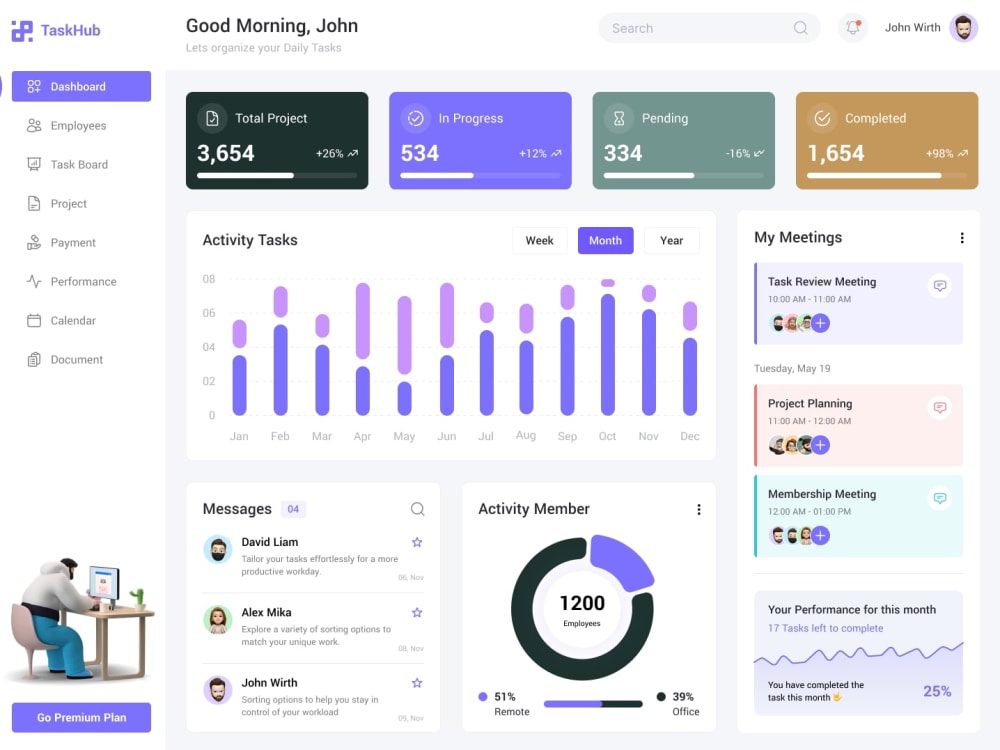Screen dimensions: 1000x750
Task: Open the Project Planning meeting title
Action: [810, 403]
